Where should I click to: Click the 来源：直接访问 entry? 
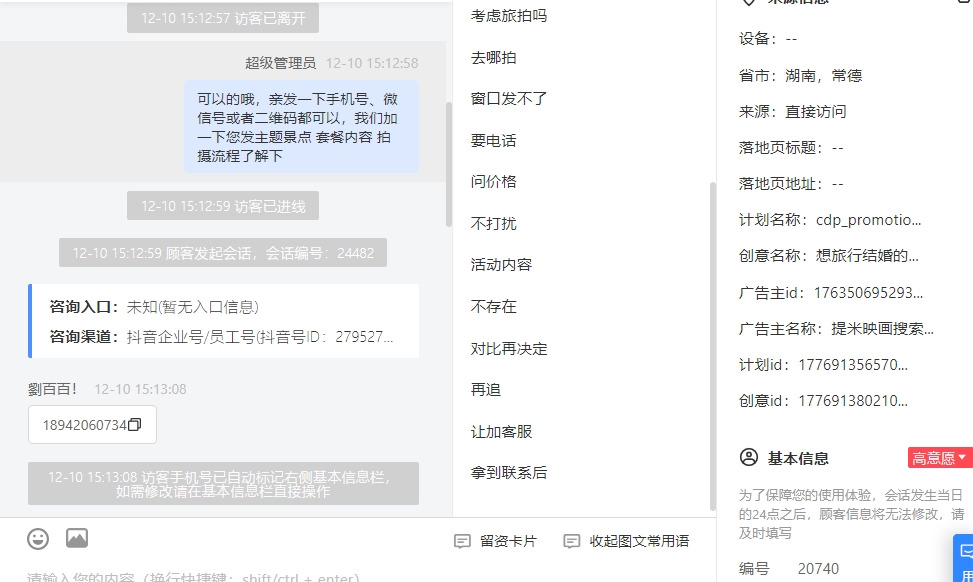792,112
